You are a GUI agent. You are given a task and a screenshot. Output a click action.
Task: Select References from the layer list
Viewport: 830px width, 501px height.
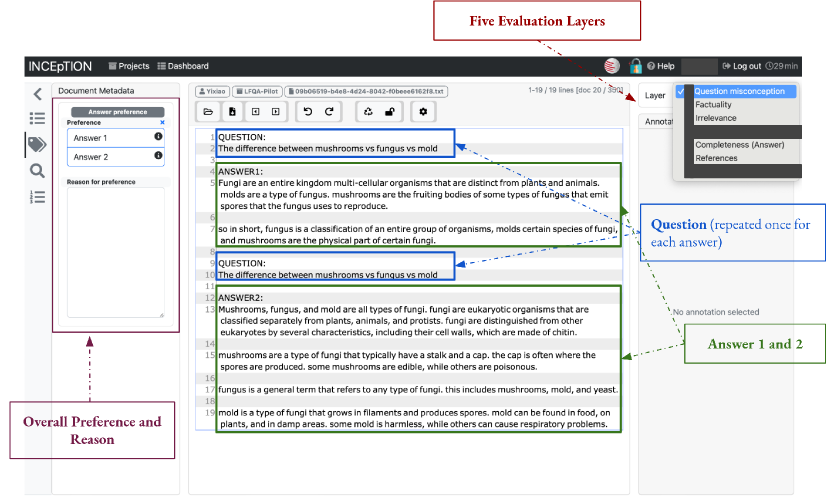pyautogui.click(x=716, y=158)
